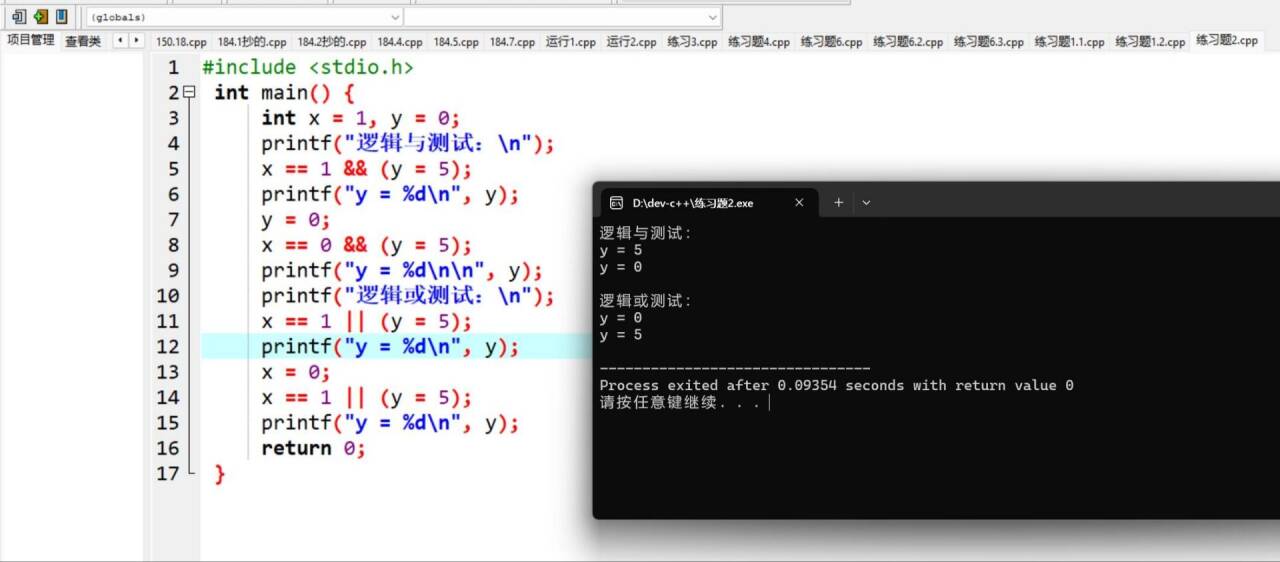Click the #include <stdio.h> line in the editor
Screen dimensions: 1280x562
click(308, 67)
